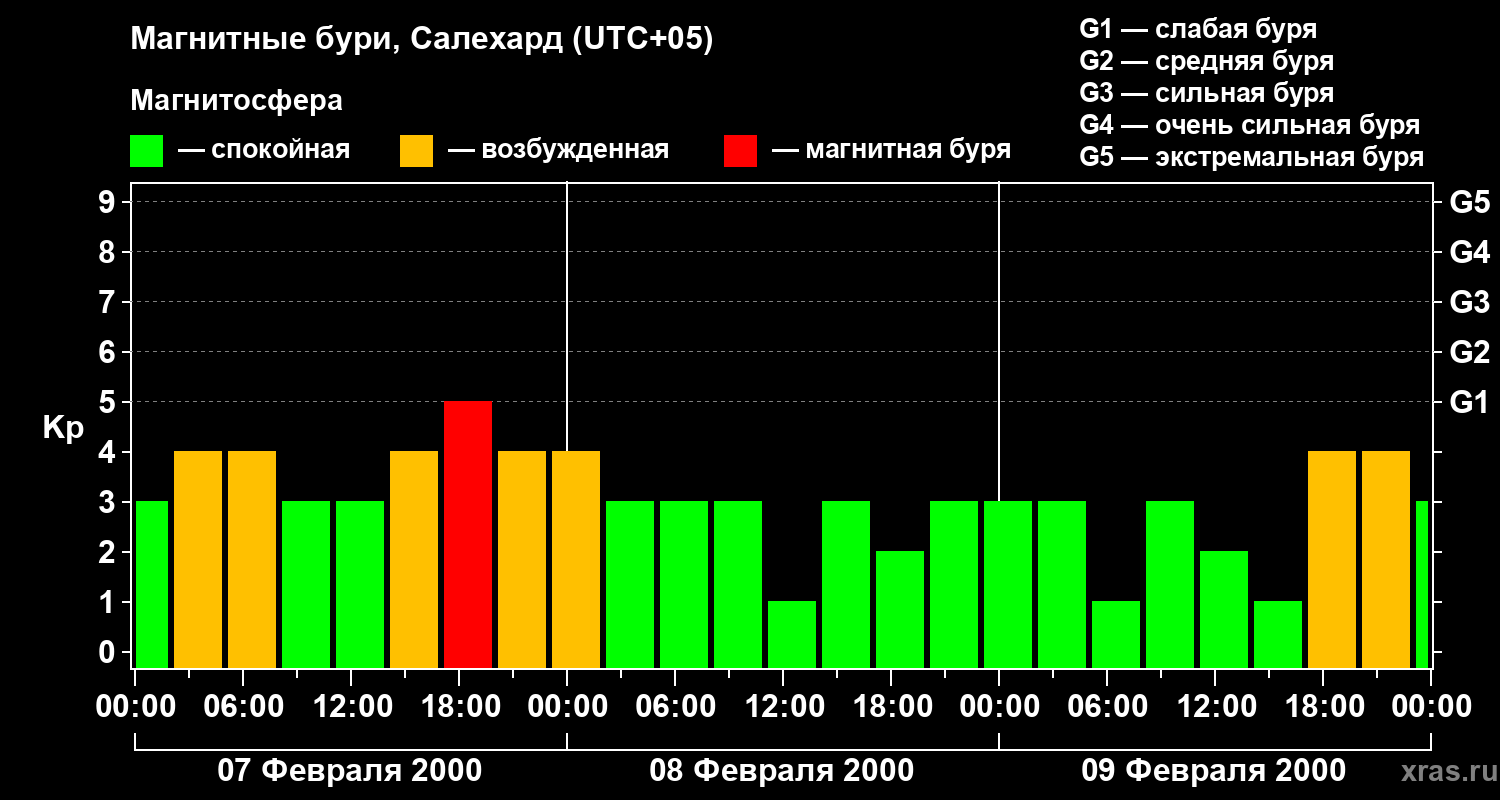Image resolution: width=1500 pixels, height=800 pixels.
Task: Click the 'G5' label on the right axis
Action: 1469,202
